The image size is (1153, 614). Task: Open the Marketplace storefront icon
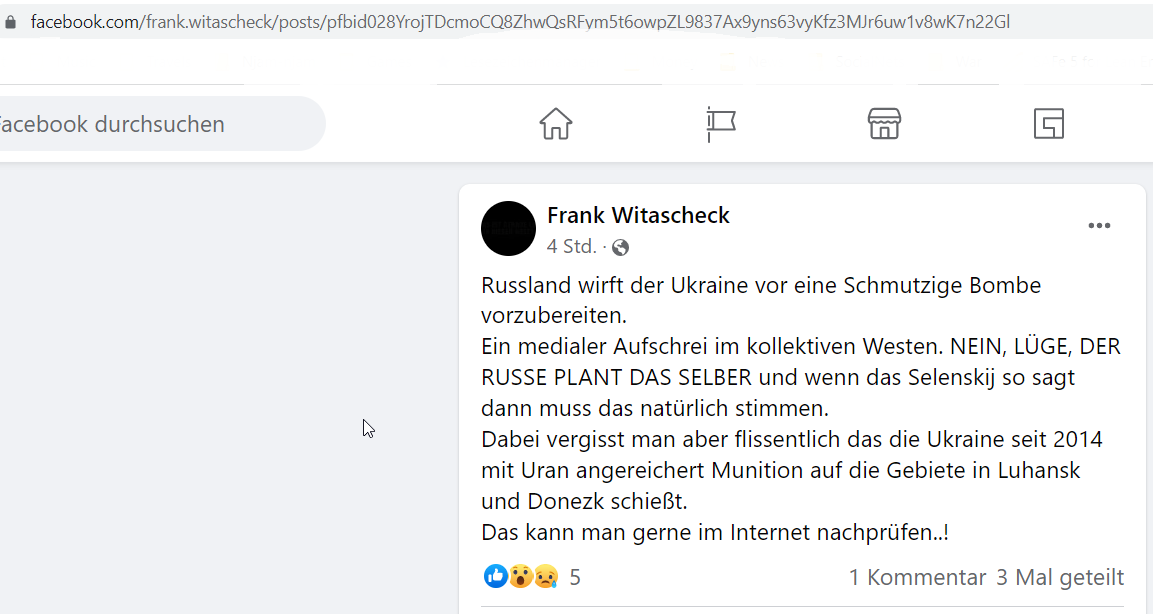[x=884, y=124]
